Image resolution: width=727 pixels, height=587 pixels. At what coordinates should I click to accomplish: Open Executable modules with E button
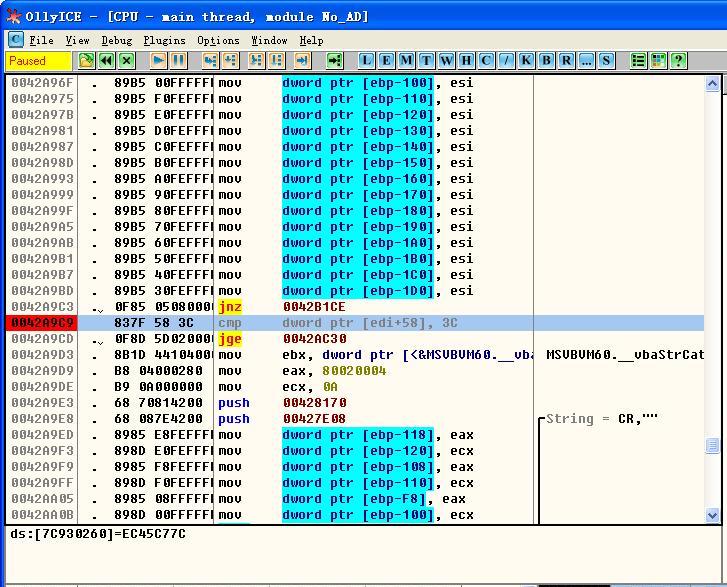click(386, 61)
